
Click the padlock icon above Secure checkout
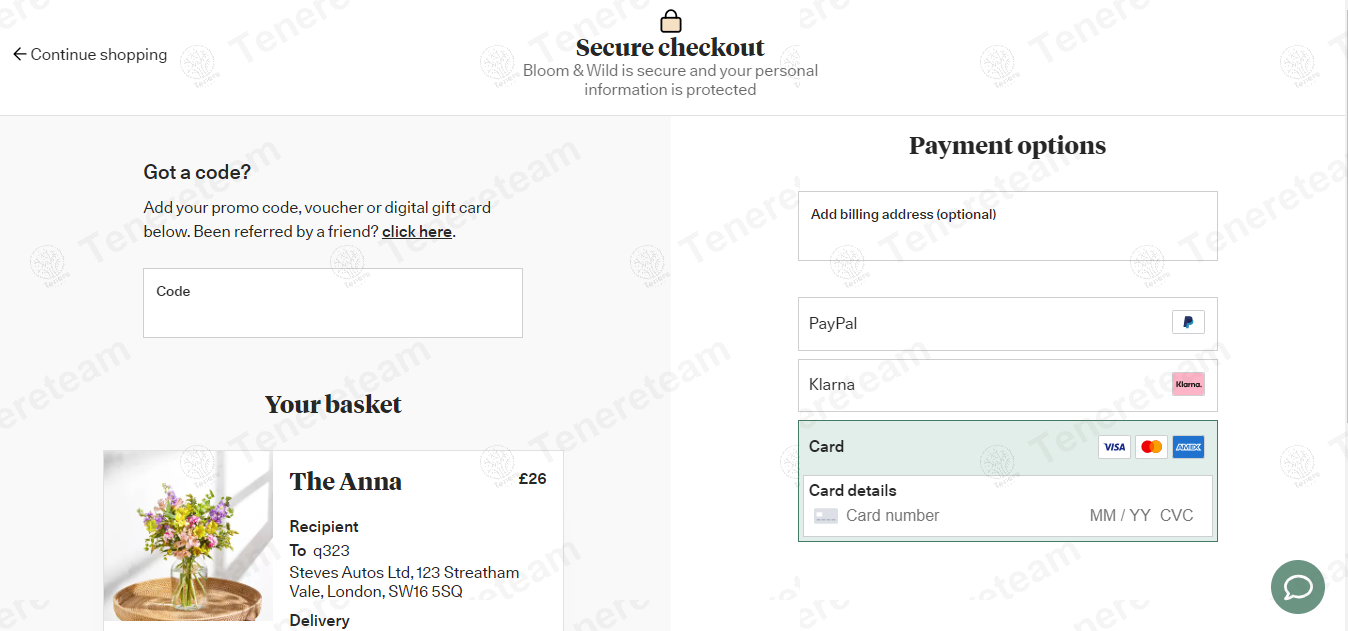(670, 20)
